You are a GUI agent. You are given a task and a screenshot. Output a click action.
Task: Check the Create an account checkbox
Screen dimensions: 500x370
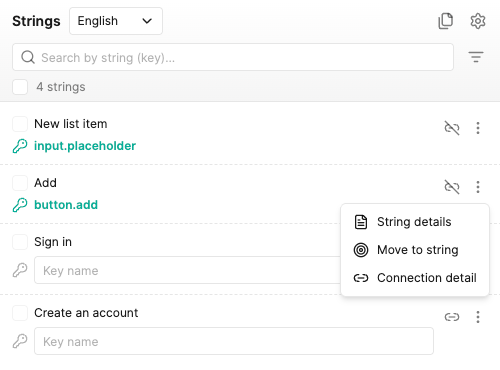point(20,313)
